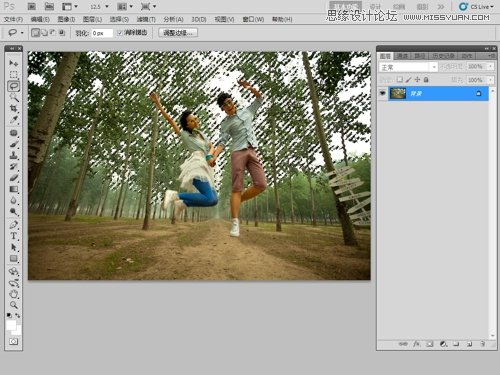Launch Mini Bridge from the application bar
Screen dimensions: 500x375
click(x=49, y=6)
